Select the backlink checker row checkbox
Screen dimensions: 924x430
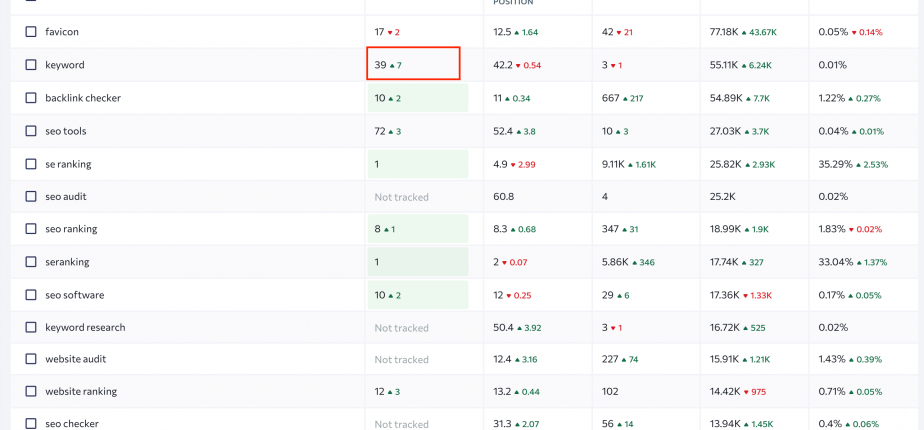click(31, 98)
